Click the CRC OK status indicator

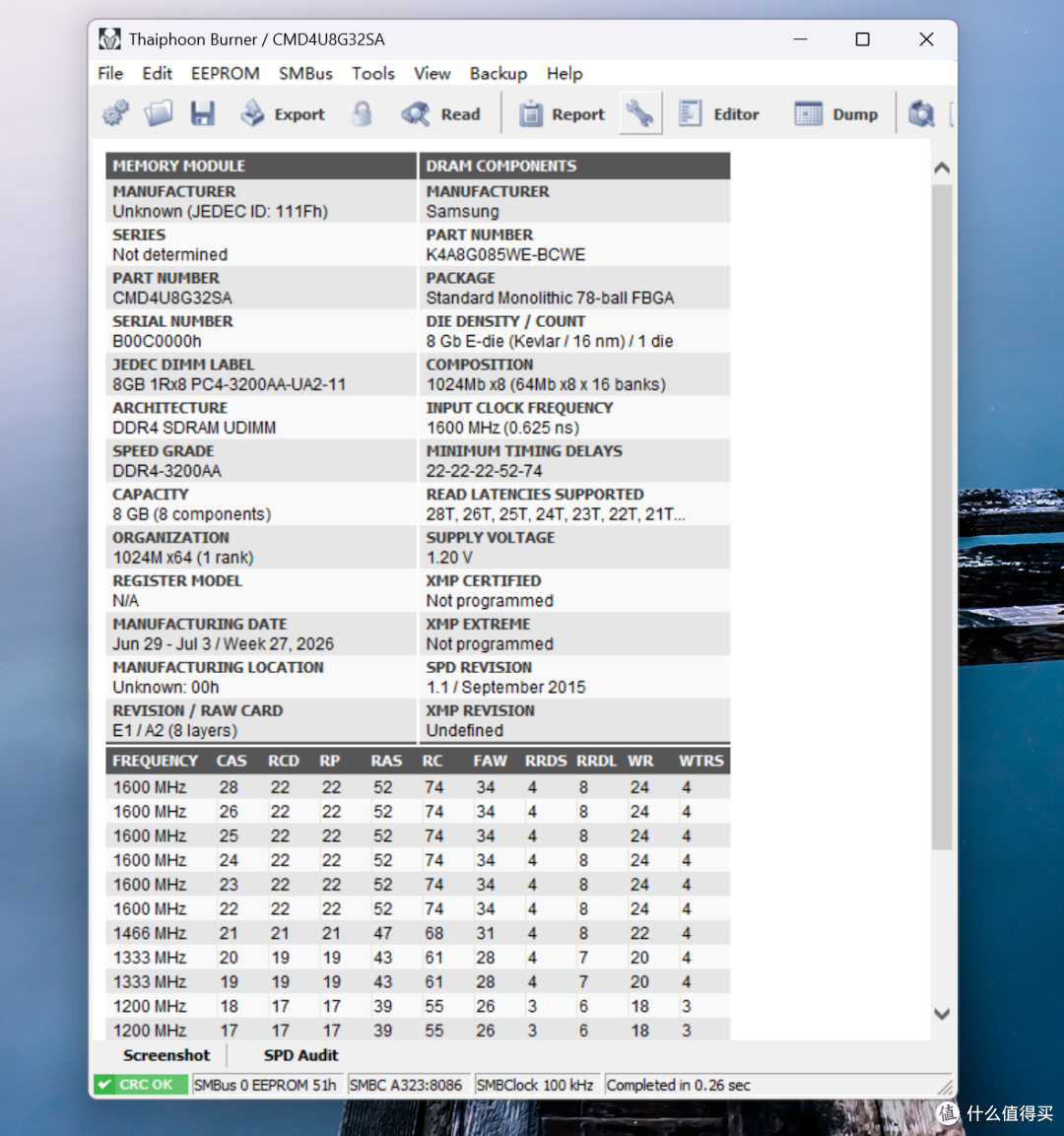[141, 1085]
